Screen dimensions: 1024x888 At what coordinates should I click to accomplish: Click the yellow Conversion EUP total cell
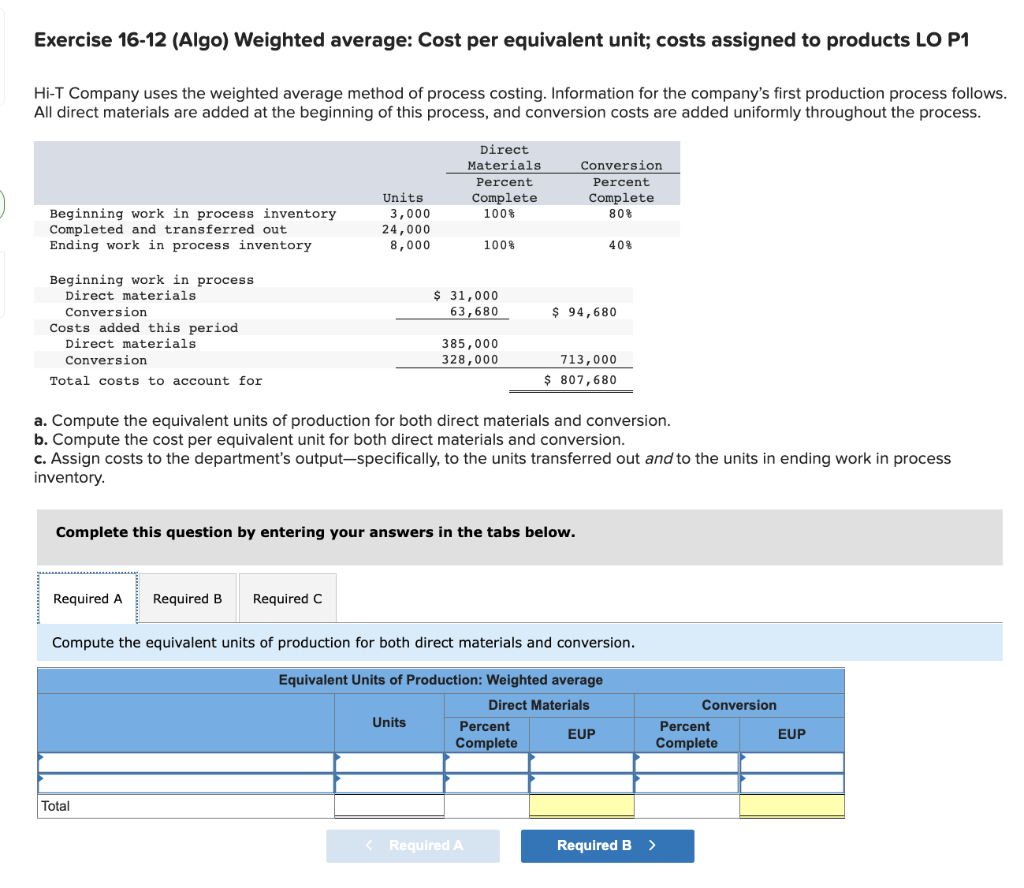point(791,805)
